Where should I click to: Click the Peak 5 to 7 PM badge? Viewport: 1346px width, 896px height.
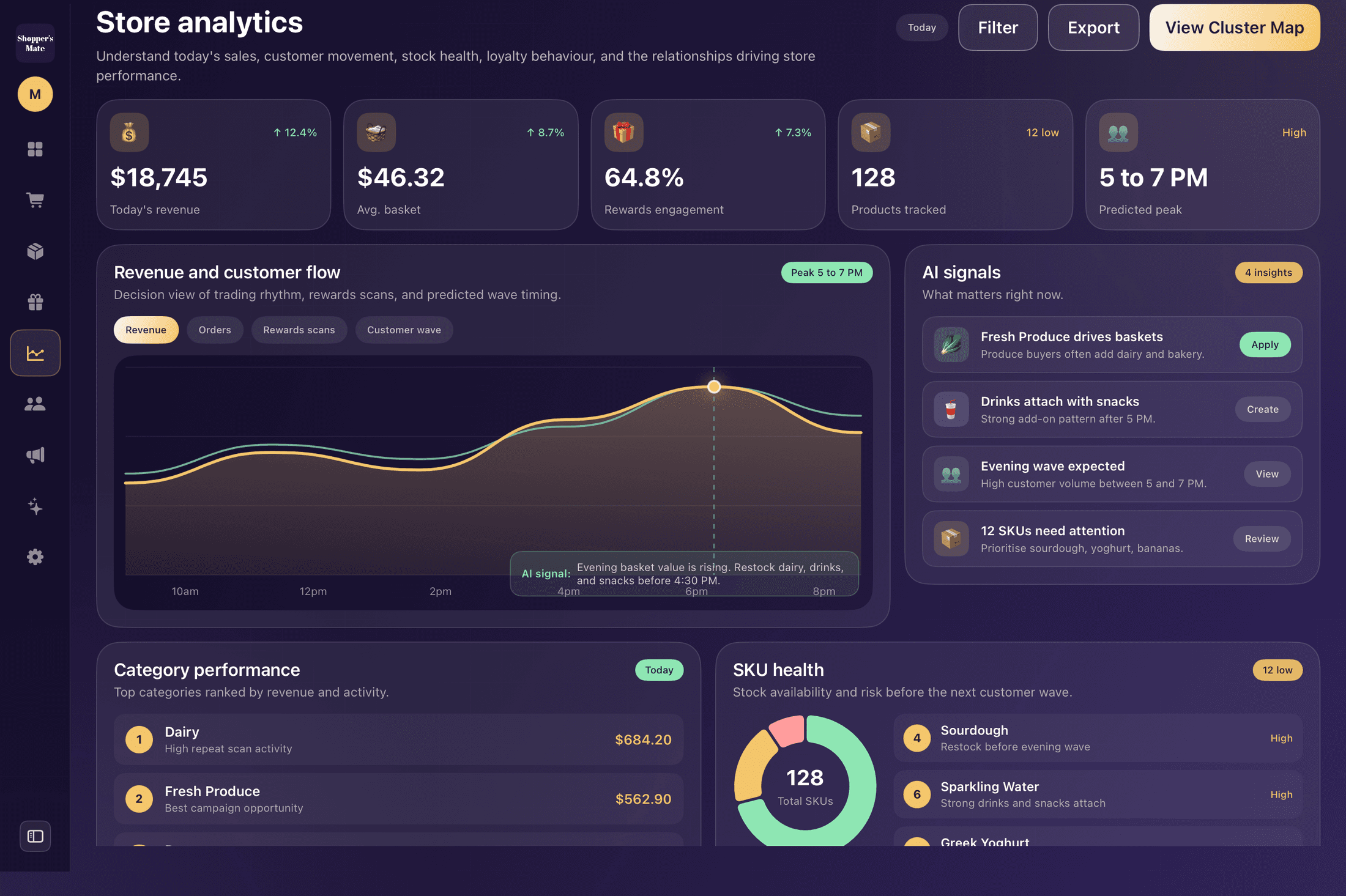click(827, 273)
